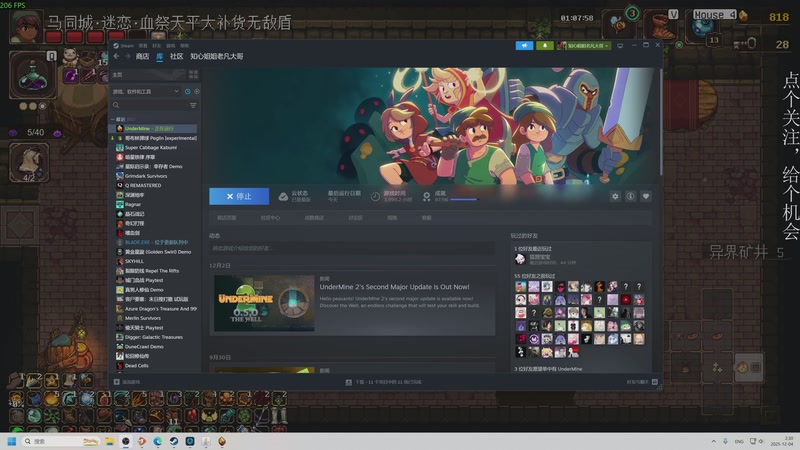This screenshot has width=800, height=450.
Task: Open File Explorer from the taskbar
Action: 110,441
